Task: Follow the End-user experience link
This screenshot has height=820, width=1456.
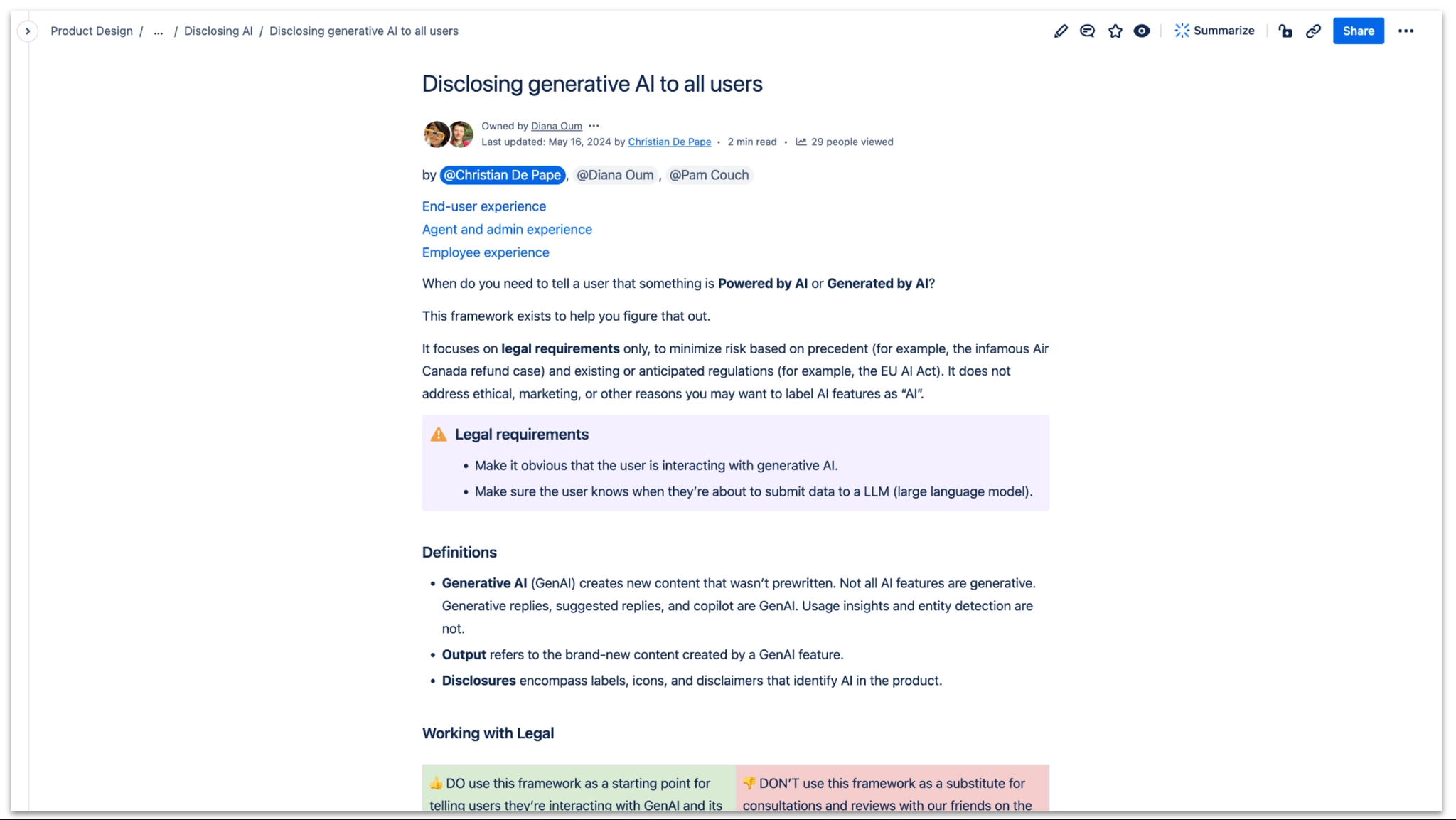Action: [x=483, y=206]
